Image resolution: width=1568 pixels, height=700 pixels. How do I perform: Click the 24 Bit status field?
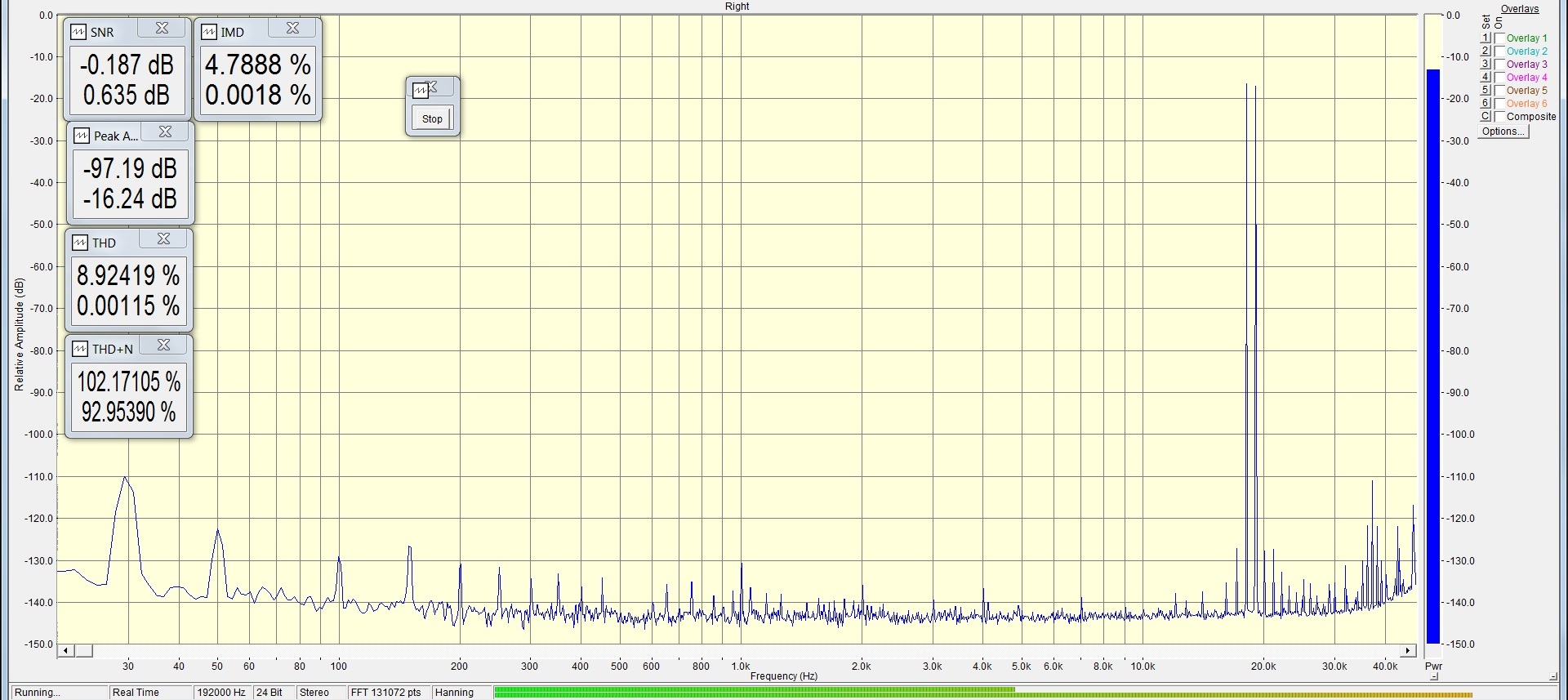click(x=274, y=692)
